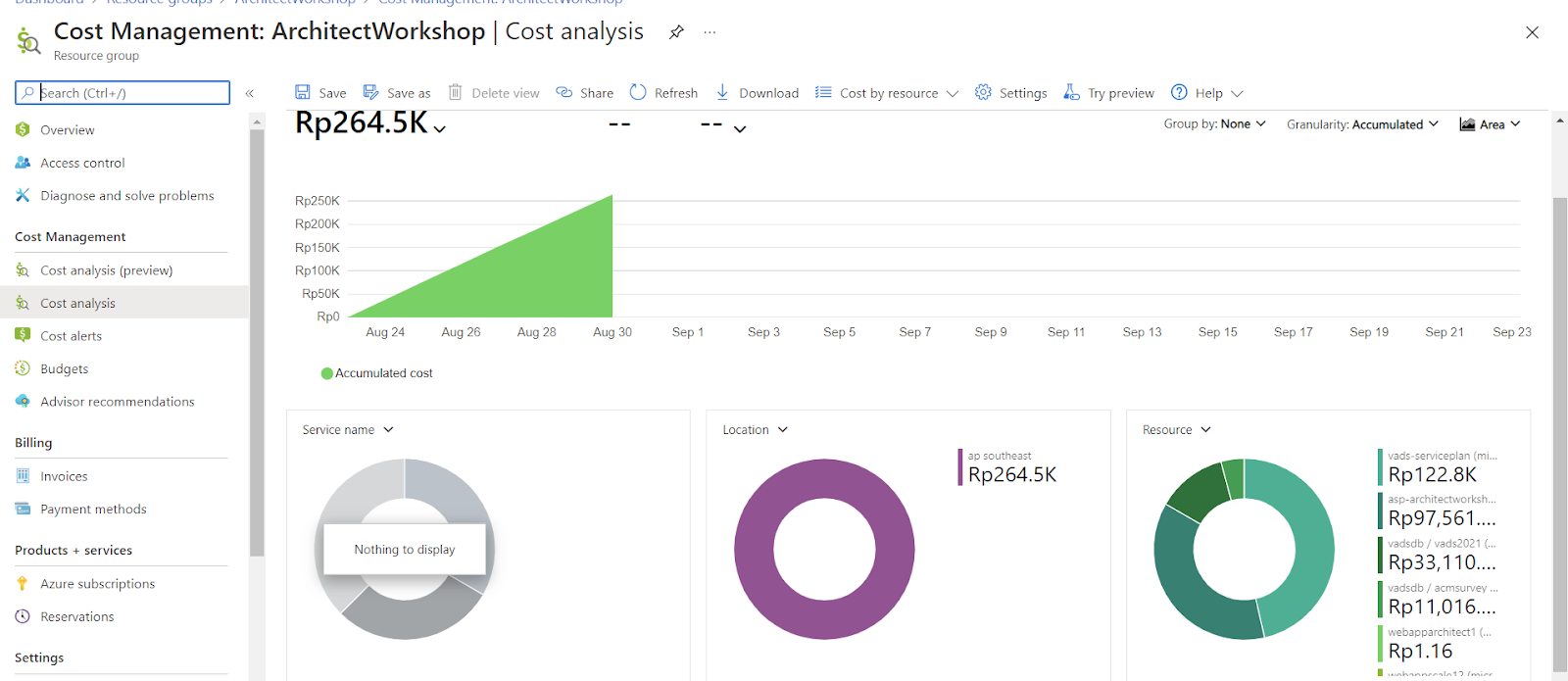
Task: Click the purple ap southeast legend bar
Action: [x=960, y=467]
